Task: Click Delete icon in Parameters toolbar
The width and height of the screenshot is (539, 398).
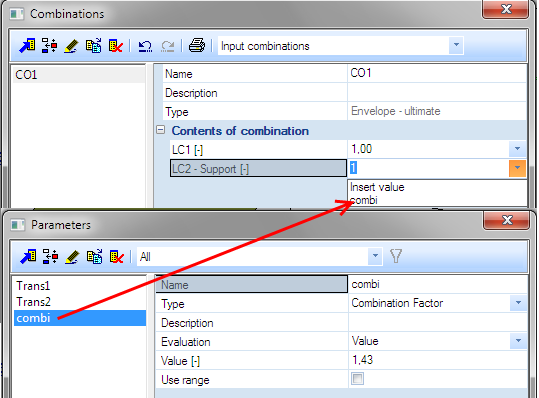Action: point(117,257)
